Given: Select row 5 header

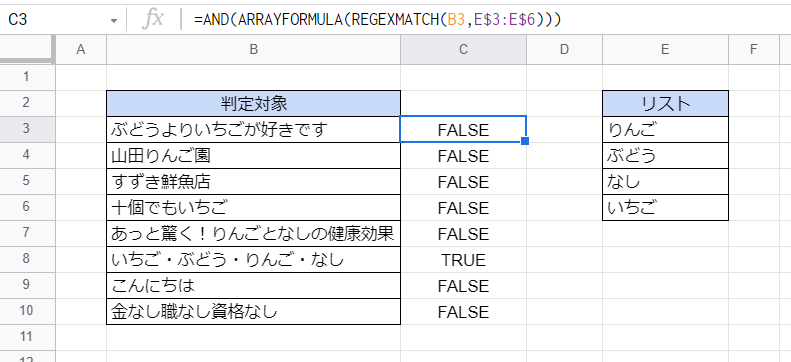Looking at the screenshot, I should pos(27,181).
